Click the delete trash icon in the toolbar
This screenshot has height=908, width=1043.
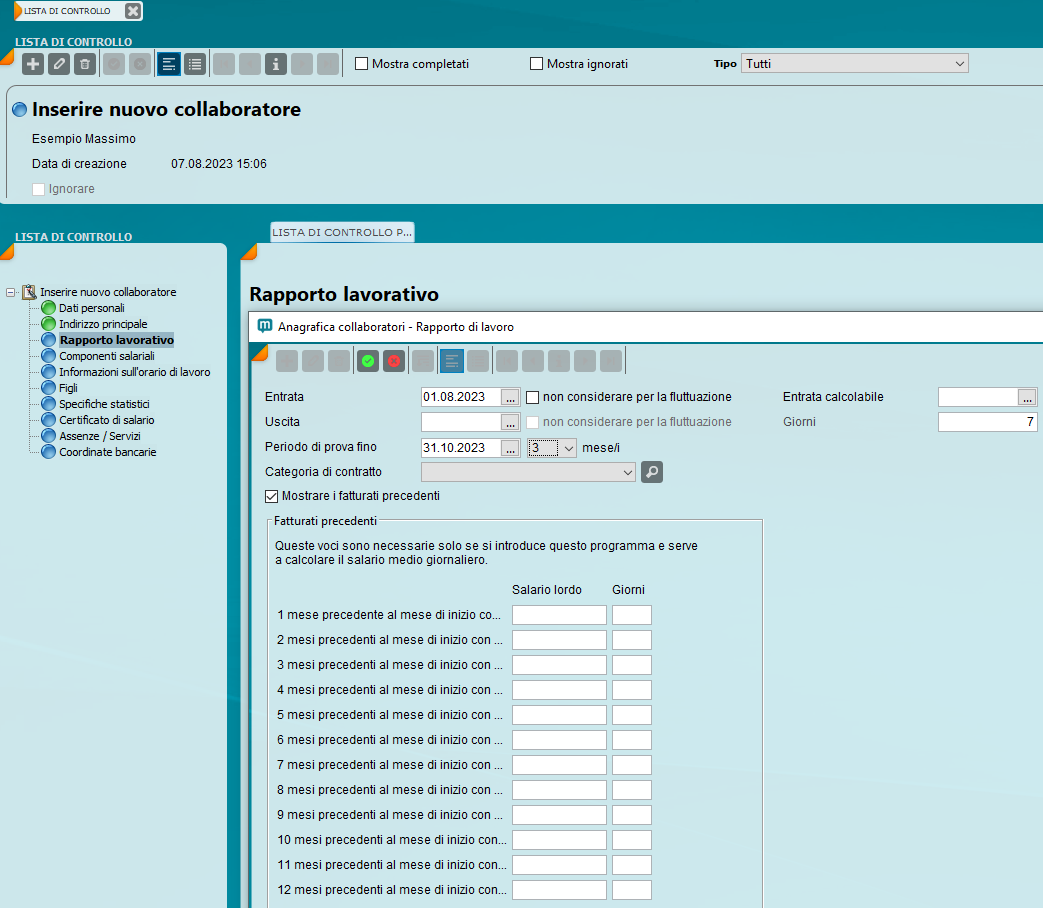pyautogui.click(x=85, y=64)
